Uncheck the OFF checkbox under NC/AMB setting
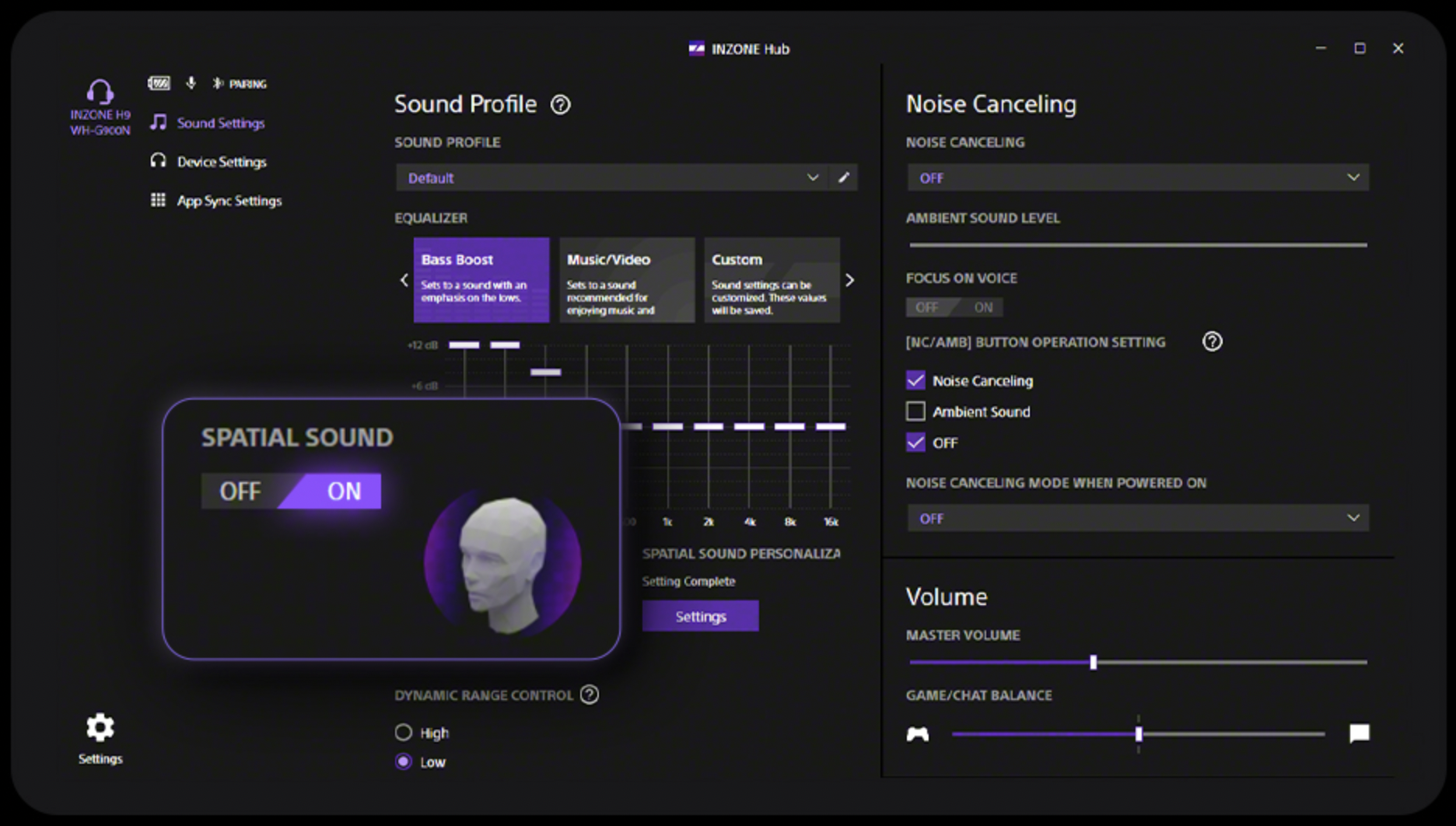Viewport: 1456px width, 826px height. click(915, 443)
